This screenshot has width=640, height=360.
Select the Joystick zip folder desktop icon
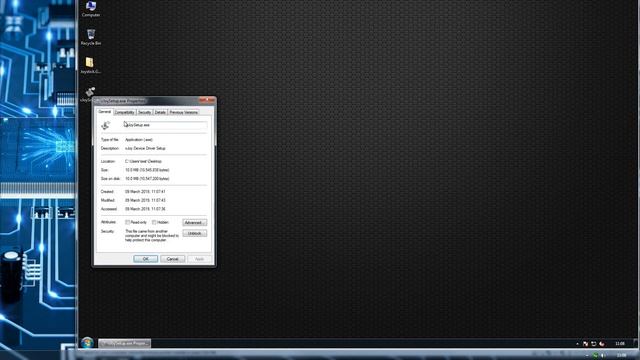[x=90, y=65]
